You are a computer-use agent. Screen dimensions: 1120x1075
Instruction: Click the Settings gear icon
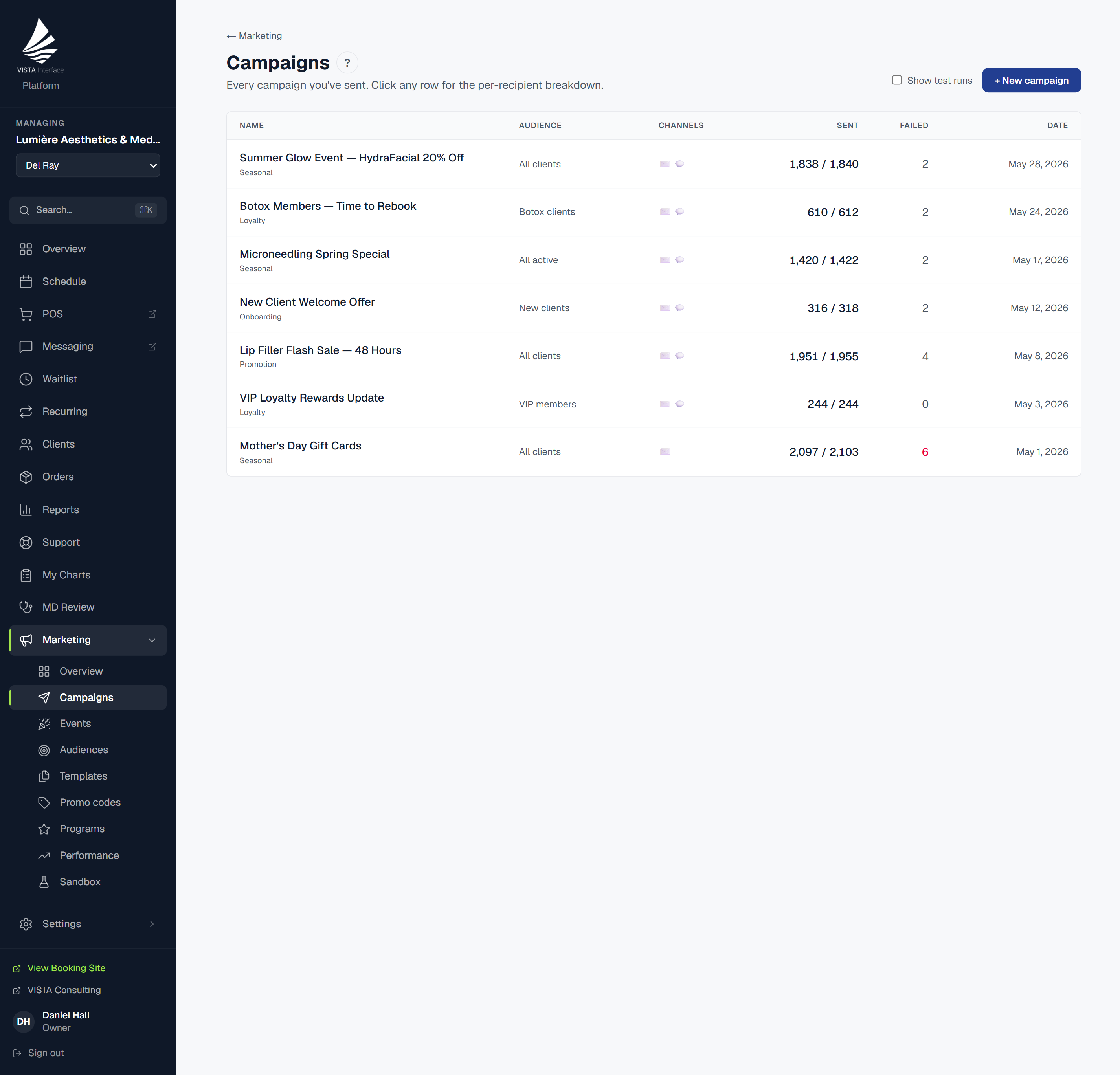(26, 924)
